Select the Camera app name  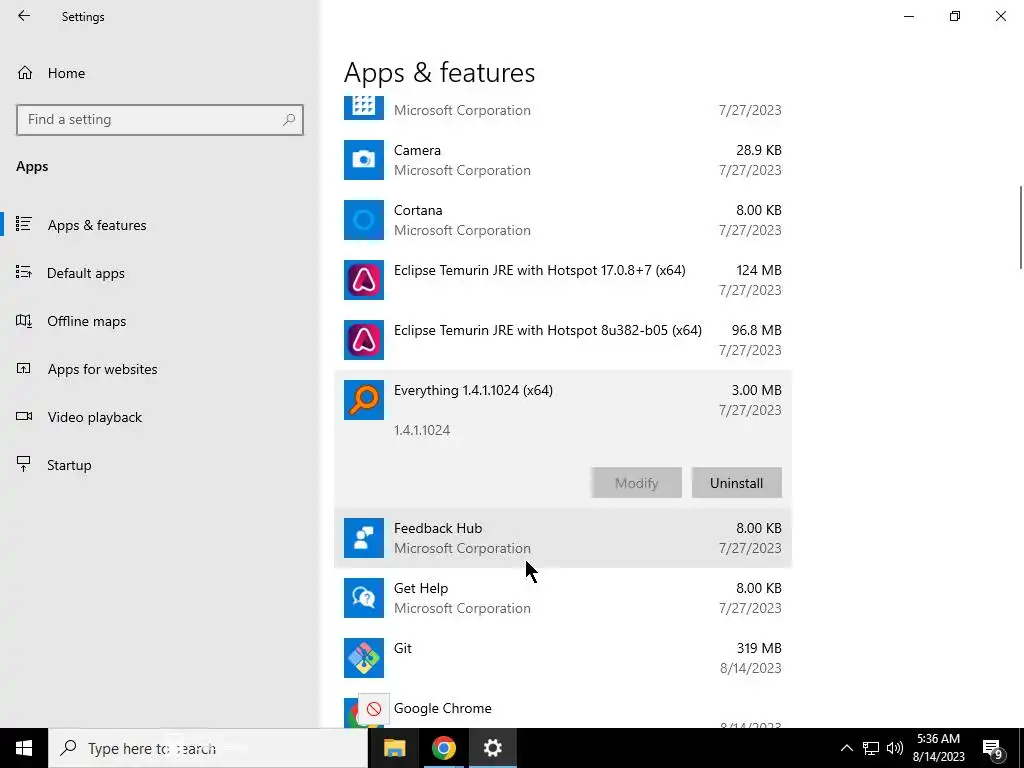point(417,150)
